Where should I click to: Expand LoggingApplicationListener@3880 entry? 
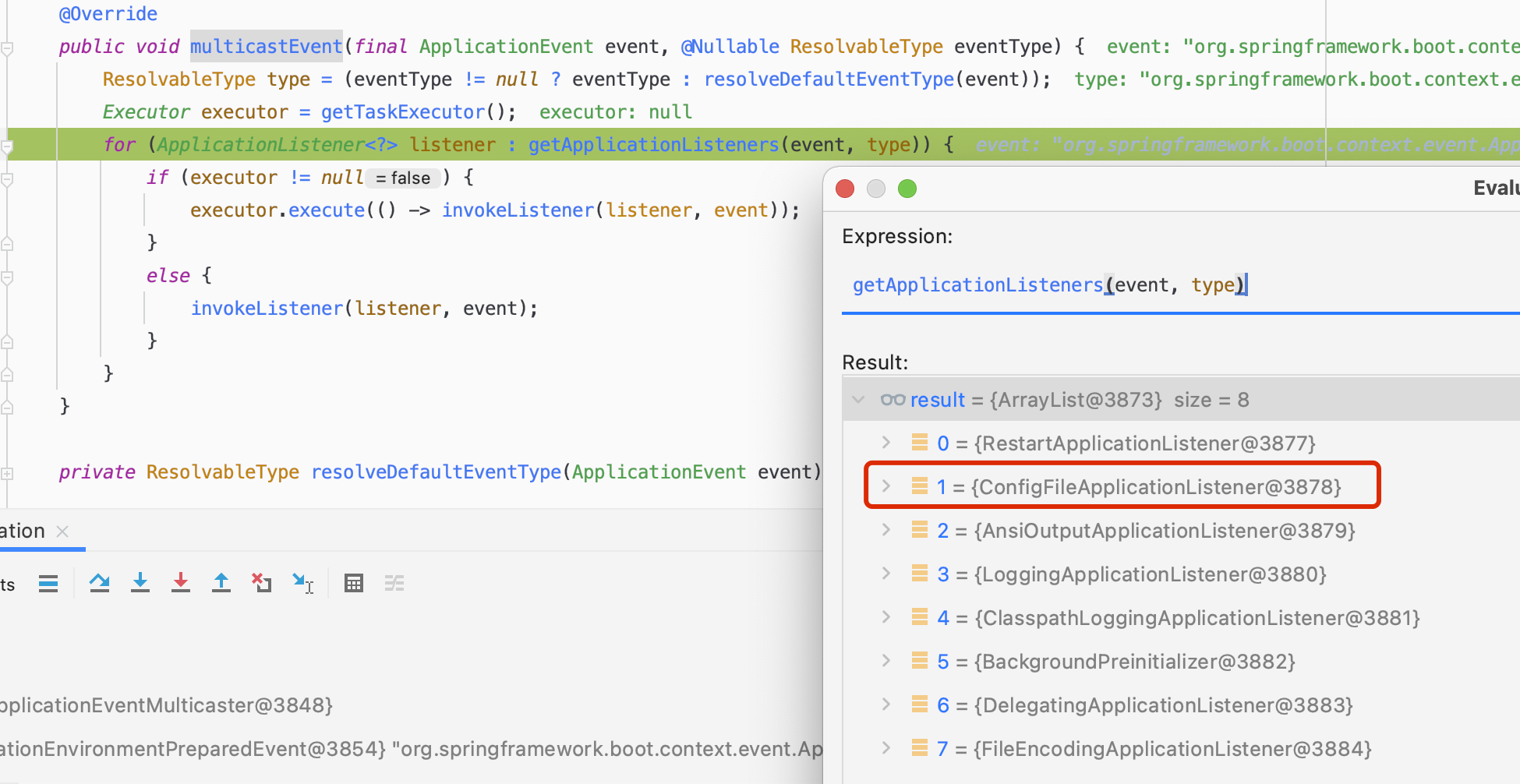[x=886, y=574]
